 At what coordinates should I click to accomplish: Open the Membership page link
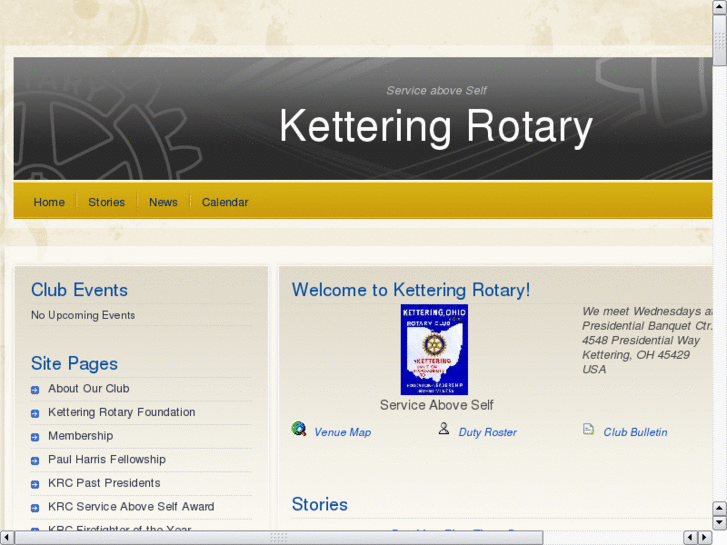tap(81, 436)
